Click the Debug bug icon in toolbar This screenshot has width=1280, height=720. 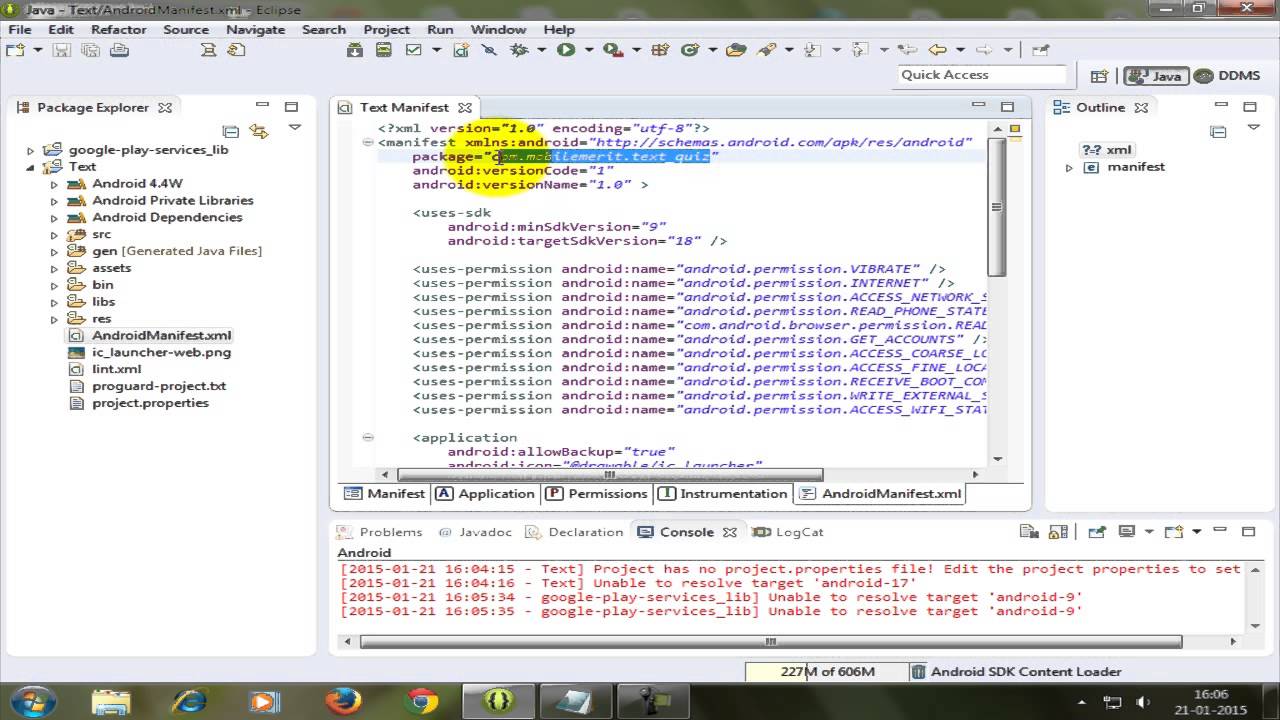click(x=518, y=50)
